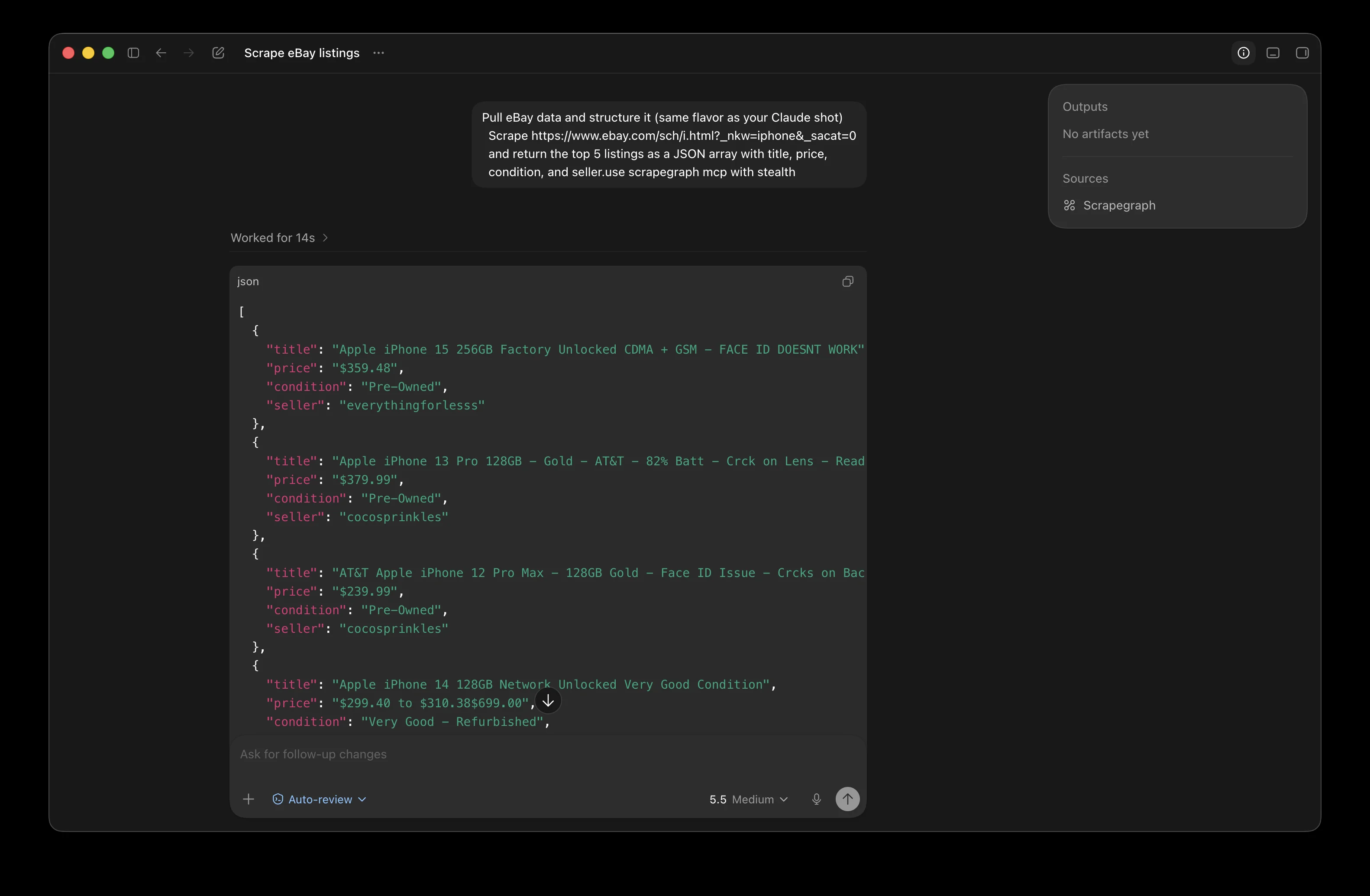Click the No artifacts yet text
This screenshot has width=1370, height=896.
point(1105,133)
